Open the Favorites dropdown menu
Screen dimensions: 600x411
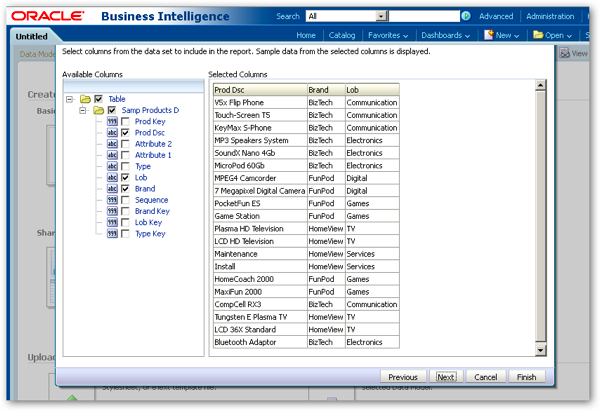[x=388, y=35]
